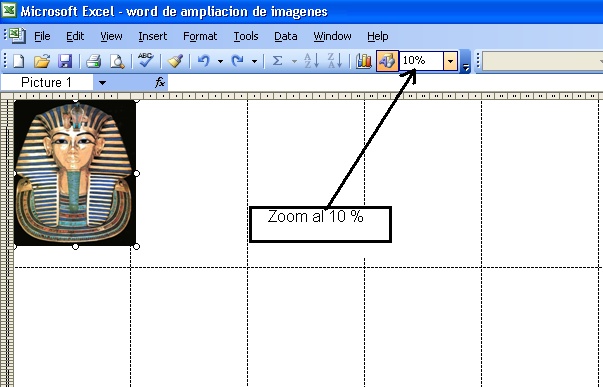Sort ascending A to Z
Viewport: 603px width, 387px height.
pyautogui.click(x=311, y=61)
